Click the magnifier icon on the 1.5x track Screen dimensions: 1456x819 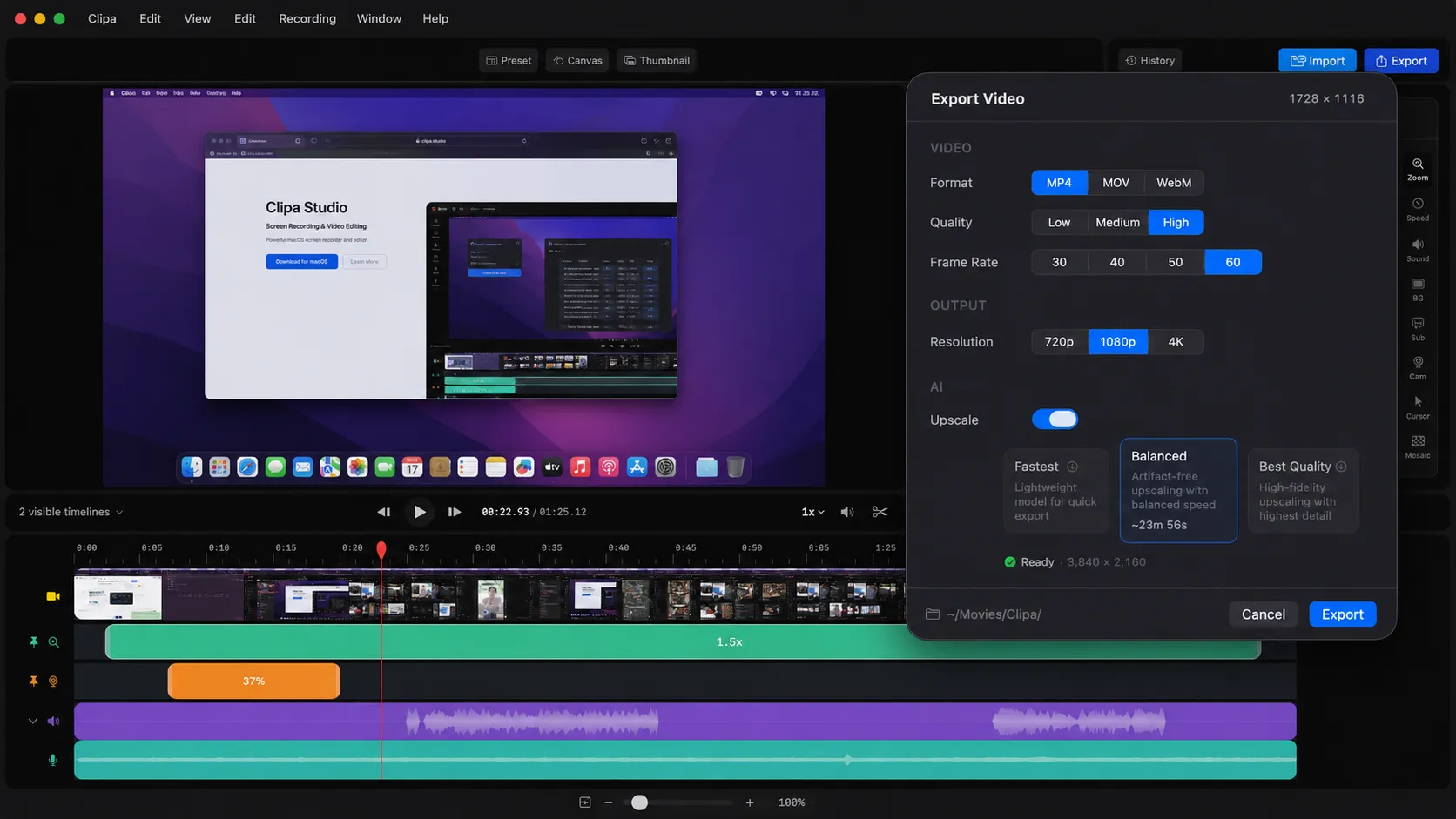pyautogui.click(x=53, y=642)
